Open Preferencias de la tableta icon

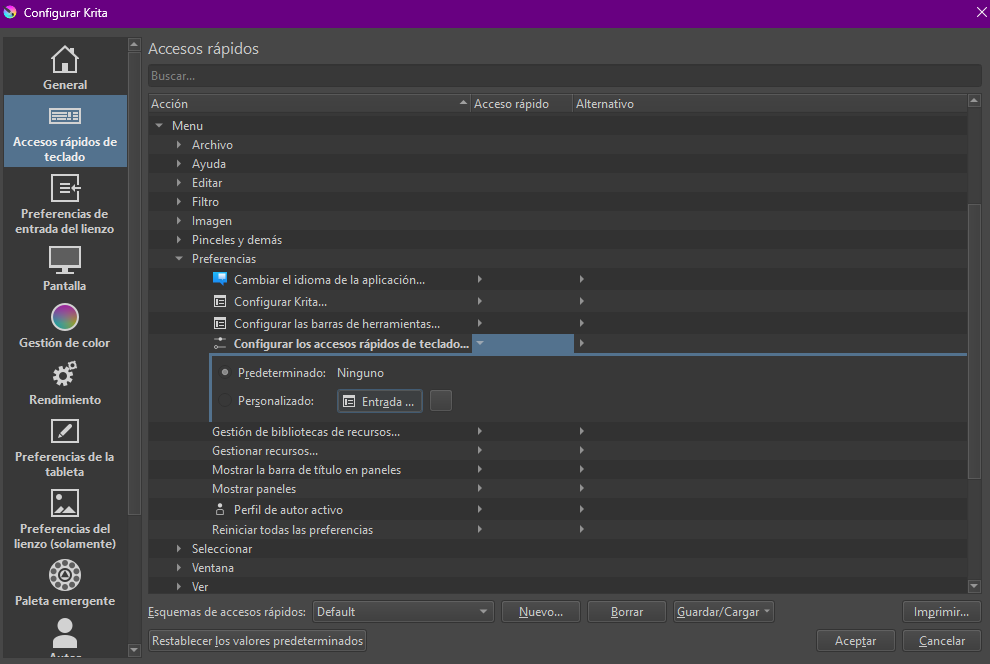pos(65,431)
